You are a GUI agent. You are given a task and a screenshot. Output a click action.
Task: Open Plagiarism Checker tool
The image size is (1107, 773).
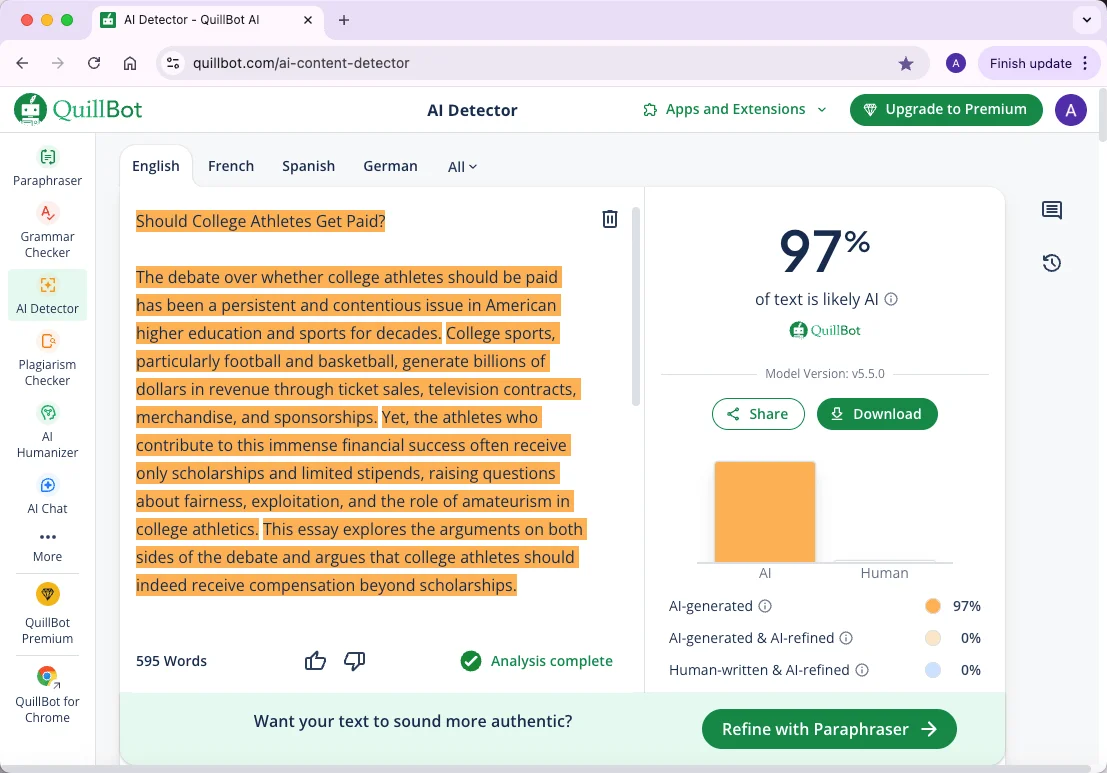tap(47, 359)
